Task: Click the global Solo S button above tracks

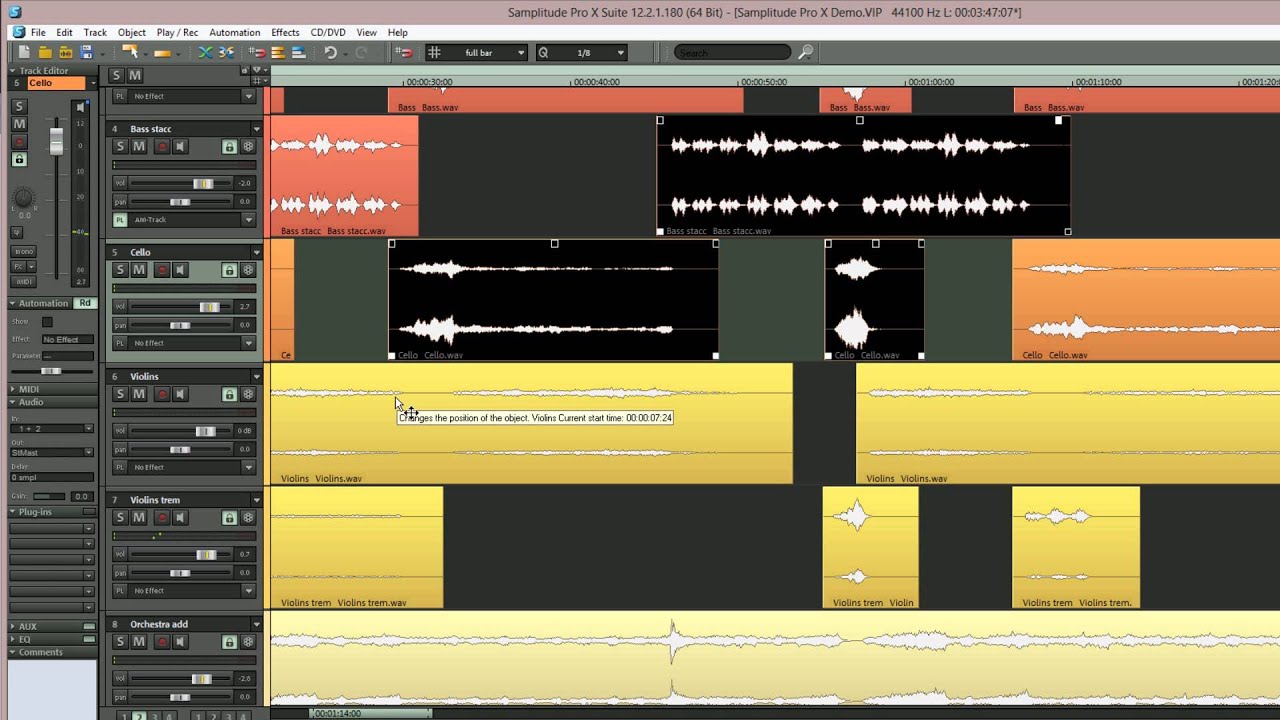Action: point(116,75)
